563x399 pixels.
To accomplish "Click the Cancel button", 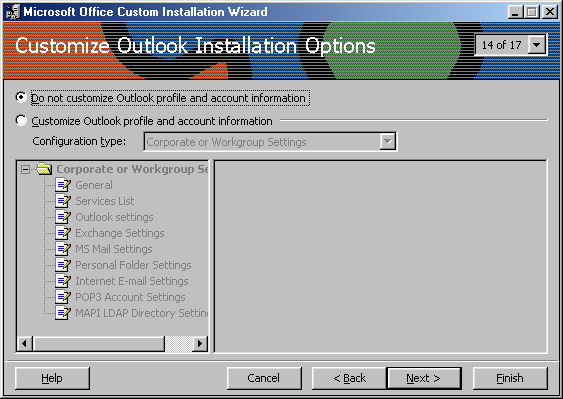I will [x=264, y=378].
